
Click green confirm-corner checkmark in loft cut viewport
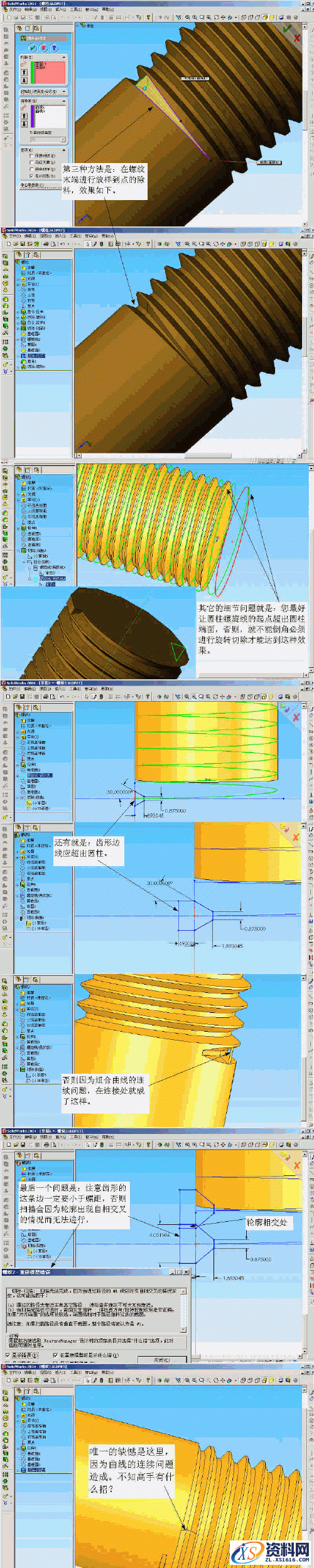[287, 28]
